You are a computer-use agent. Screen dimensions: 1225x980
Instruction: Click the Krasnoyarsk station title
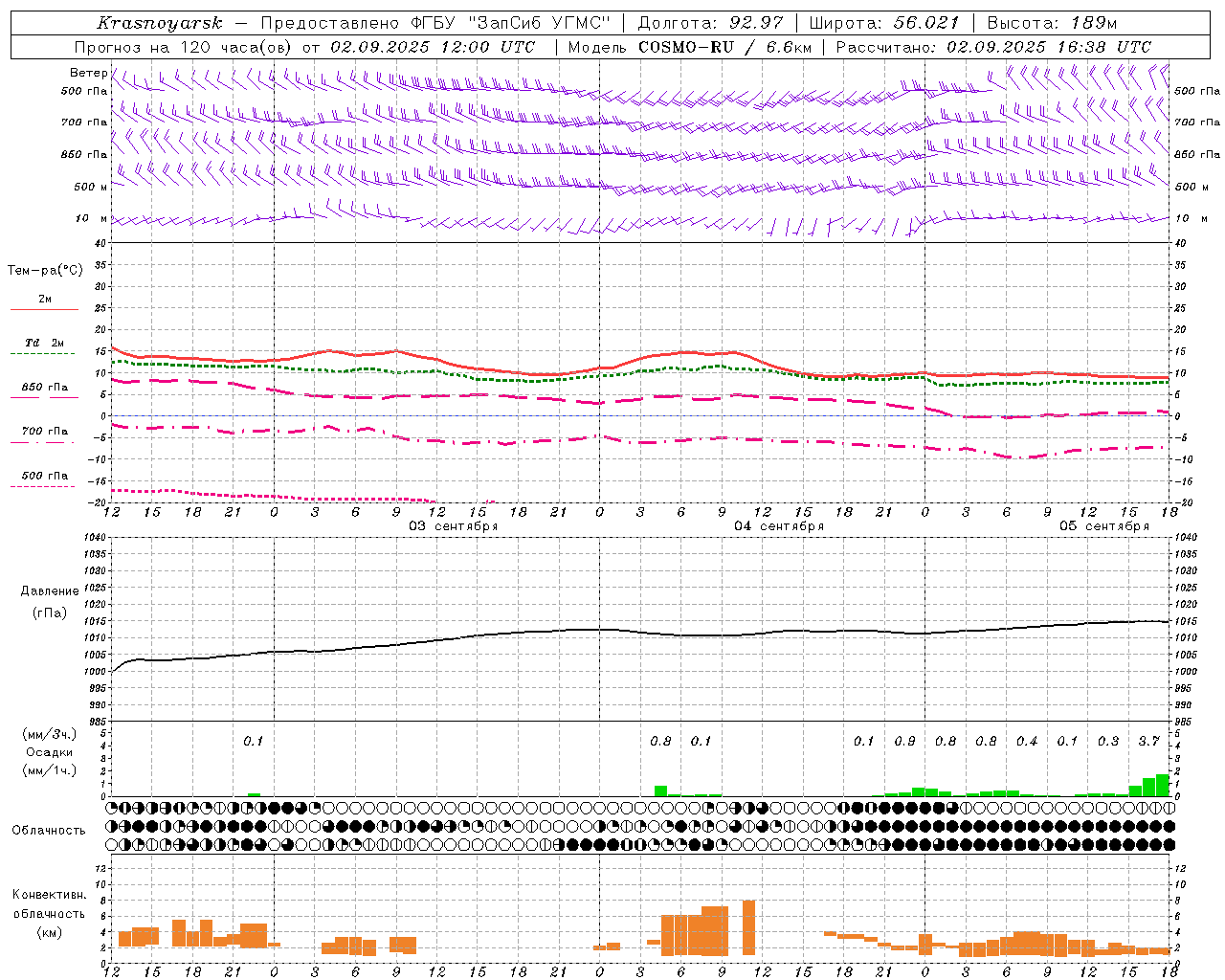(x=159, y=23)
